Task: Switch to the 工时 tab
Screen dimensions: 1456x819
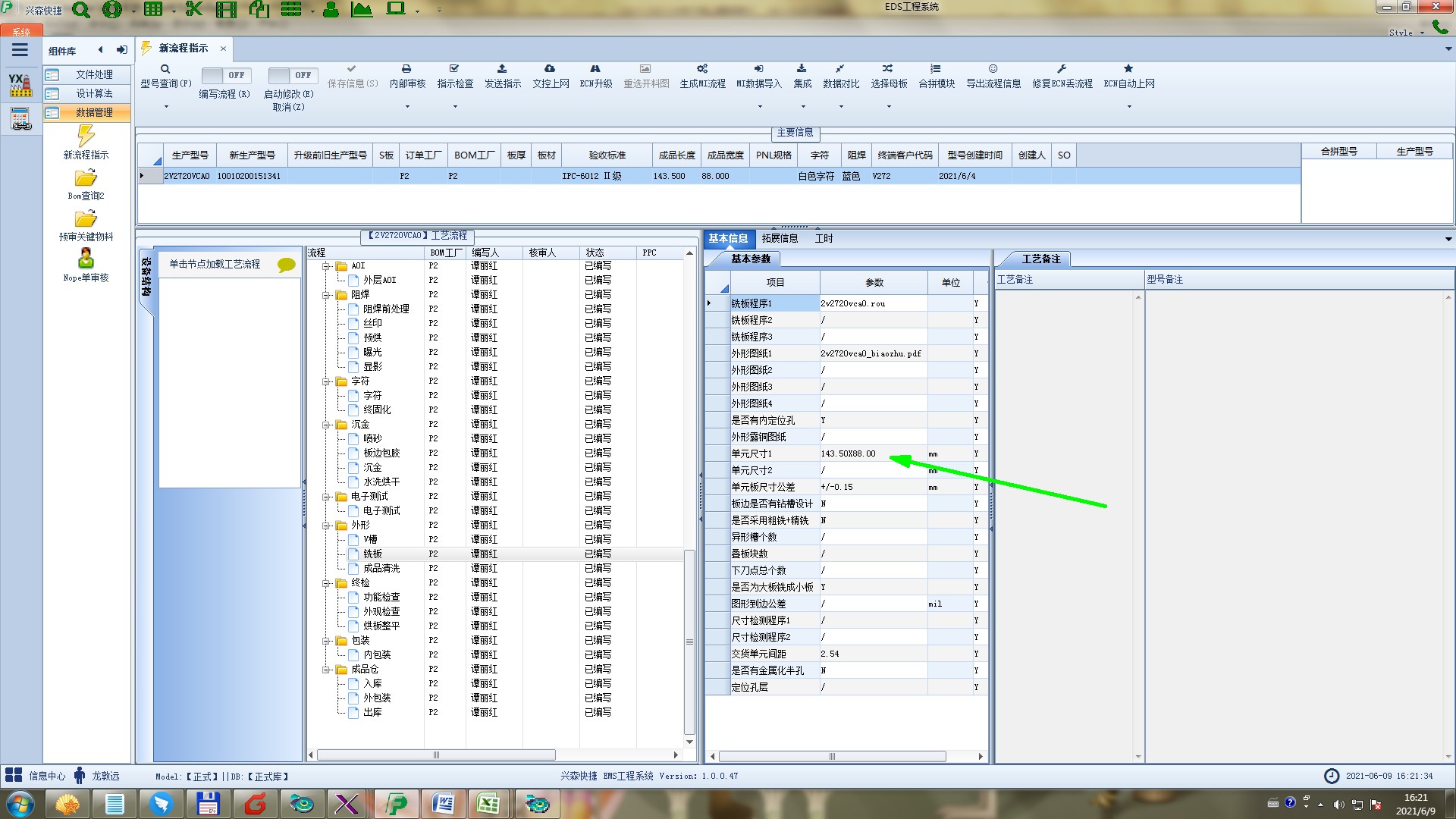Action: 824,238
